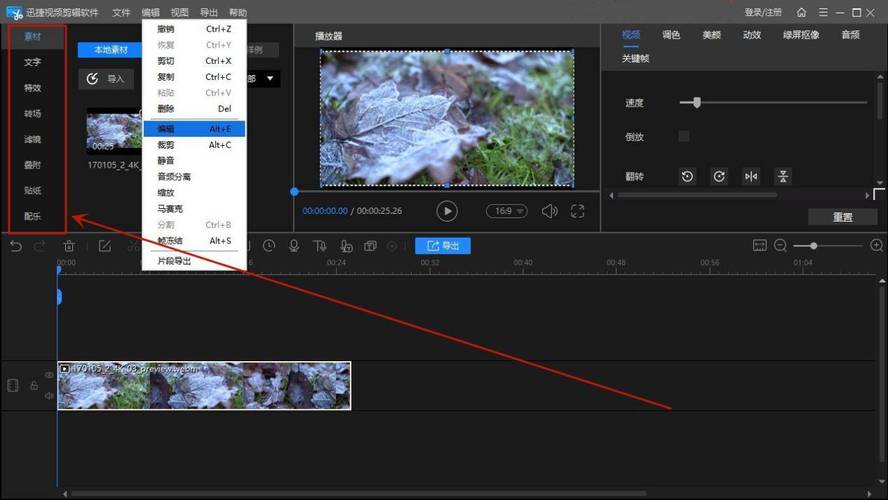Click the timeline zoom-out magnifier icon
Screen dimensions: 888x500
click(781, 246)
